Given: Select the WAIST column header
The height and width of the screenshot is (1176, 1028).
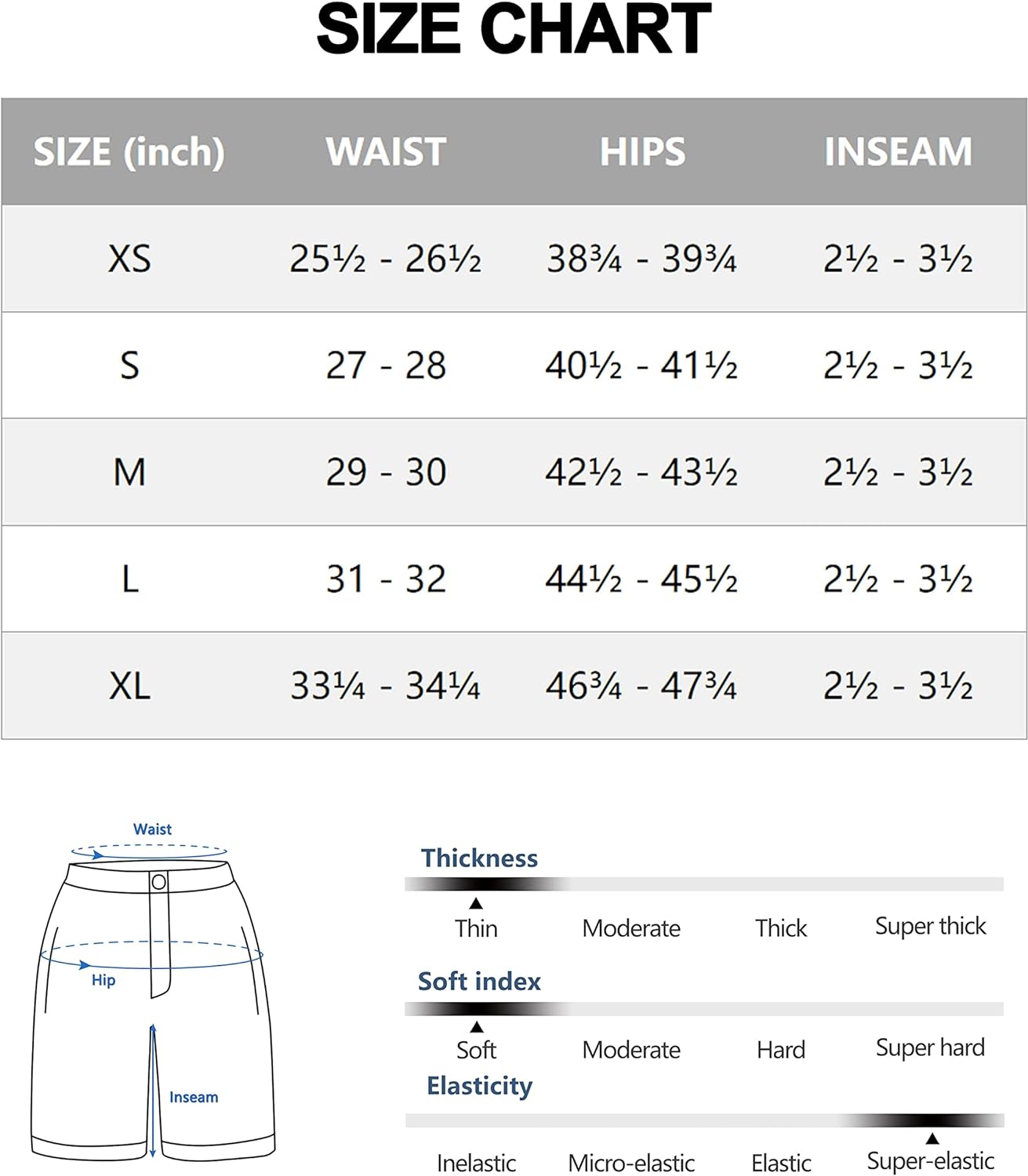Looking at the screenshot, I should (x=386, y=151).
